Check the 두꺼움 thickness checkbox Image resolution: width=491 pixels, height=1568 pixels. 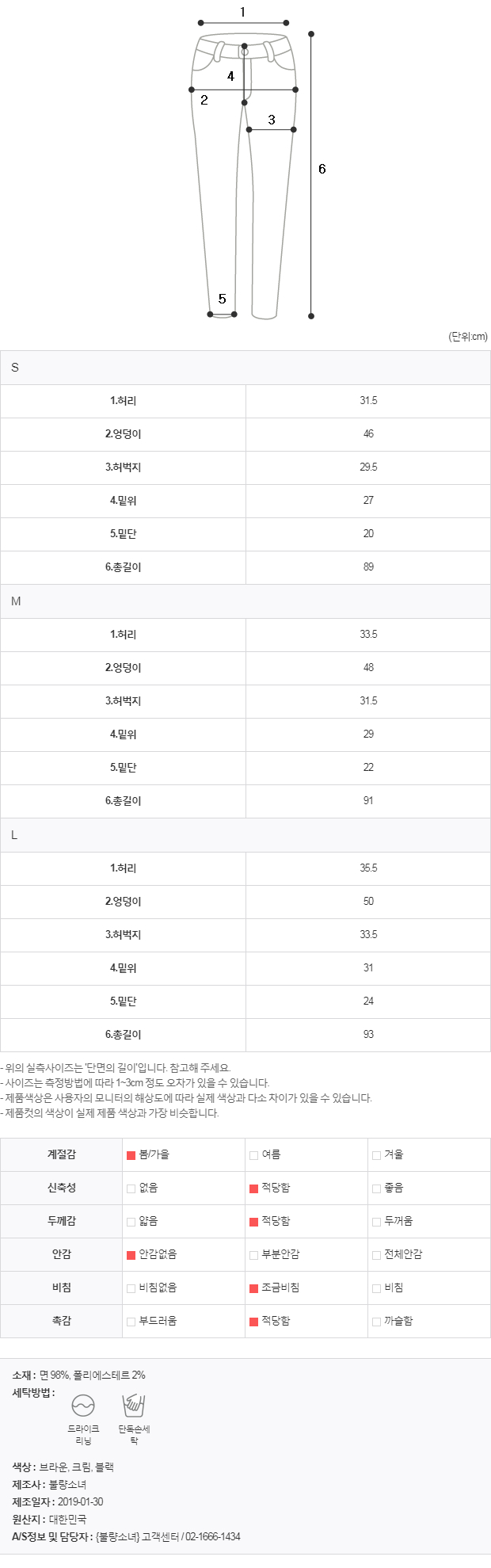pos(377,1222)
